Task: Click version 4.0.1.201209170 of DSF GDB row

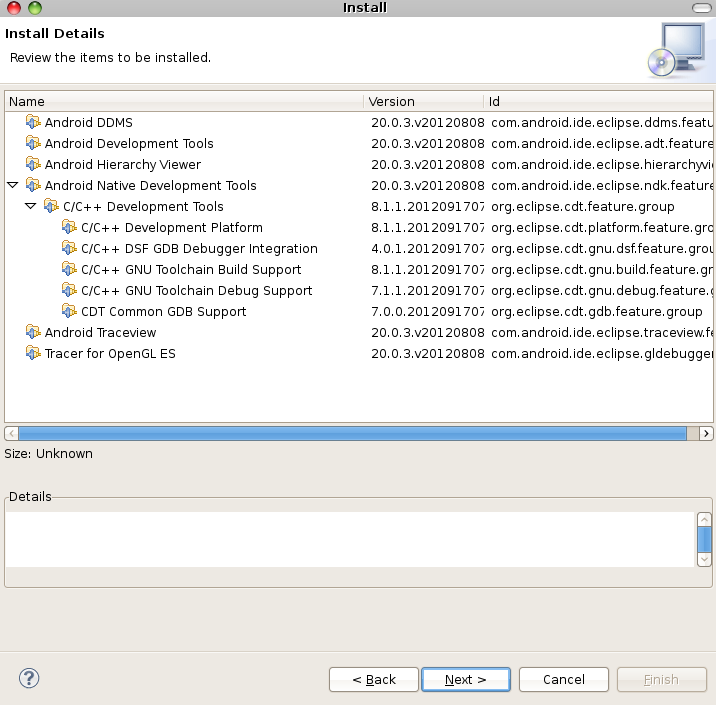Action: click(x=427, y=248)
